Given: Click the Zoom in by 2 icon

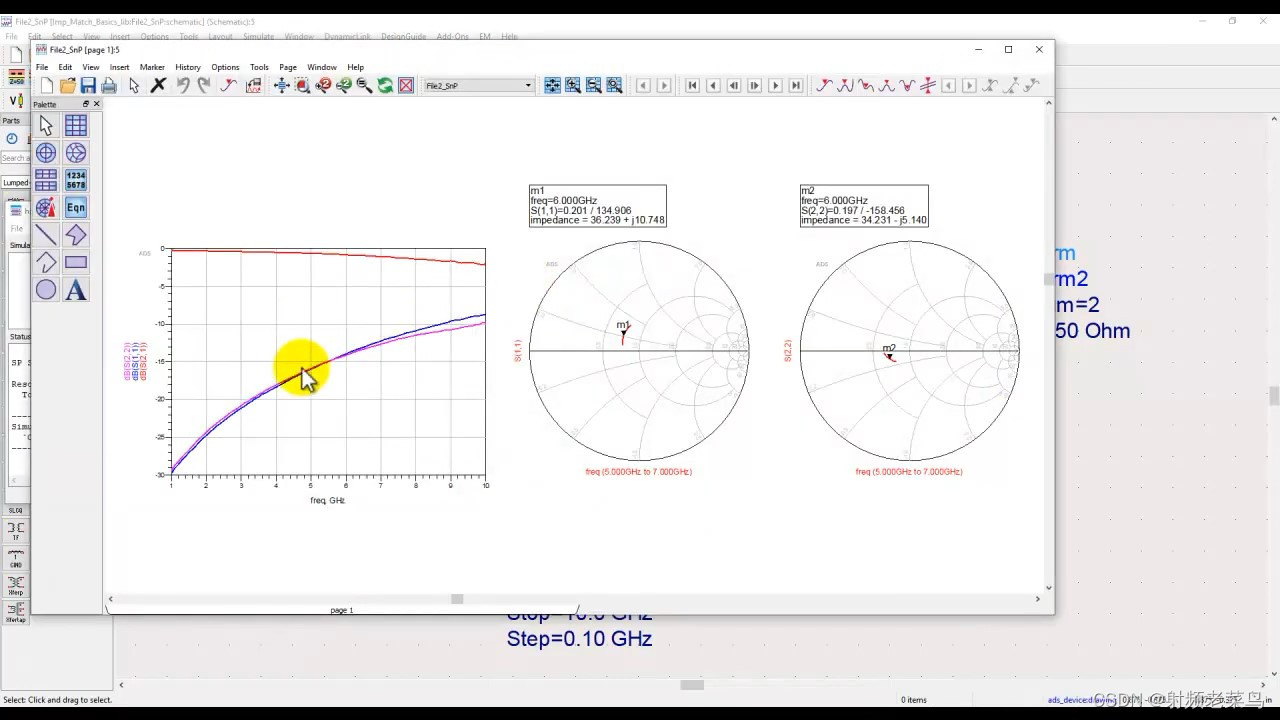Looking at the screenshot, I should click(x=323, y=86).
